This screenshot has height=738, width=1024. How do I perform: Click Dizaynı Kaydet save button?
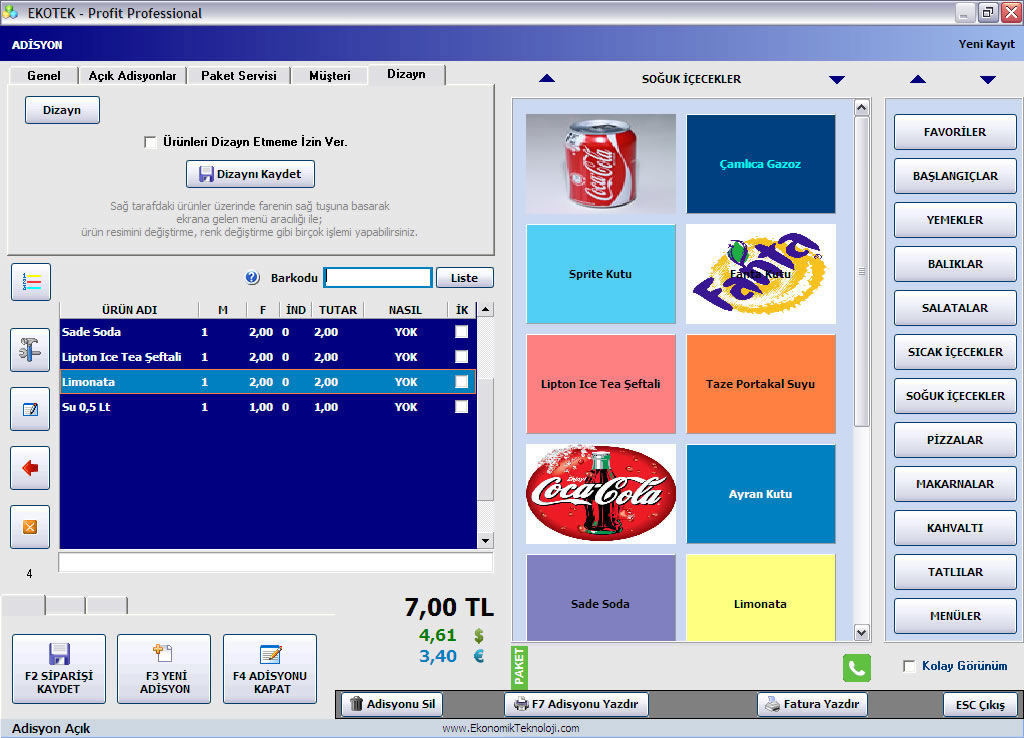point(251,174)
